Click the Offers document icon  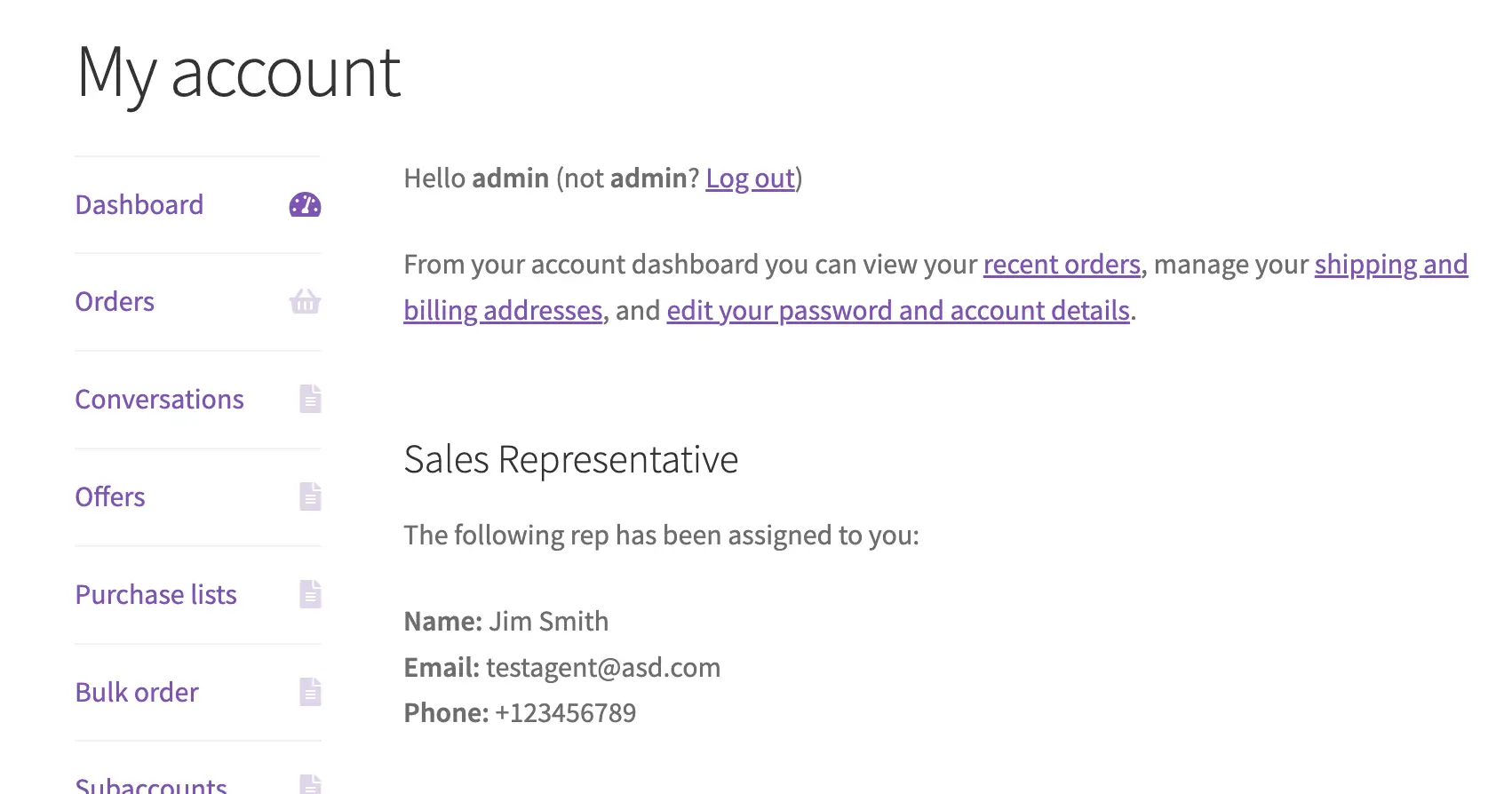pyautogui.click(x=310, y=497)
